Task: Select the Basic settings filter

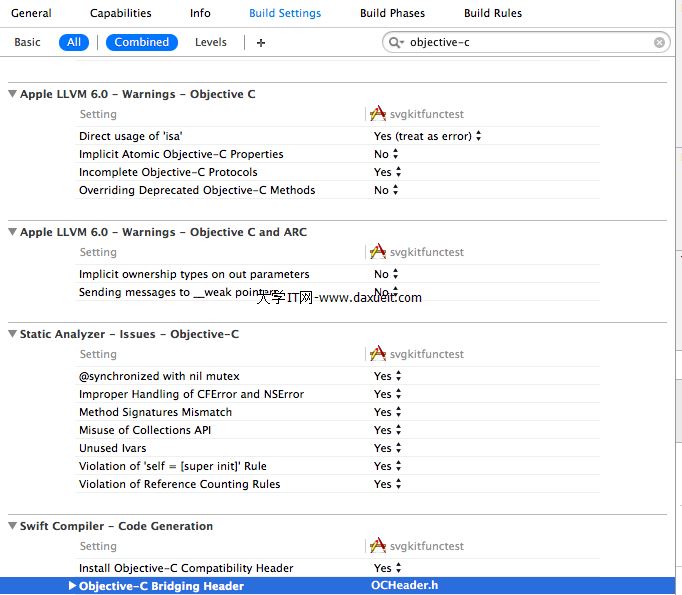Action: point(28,42)
